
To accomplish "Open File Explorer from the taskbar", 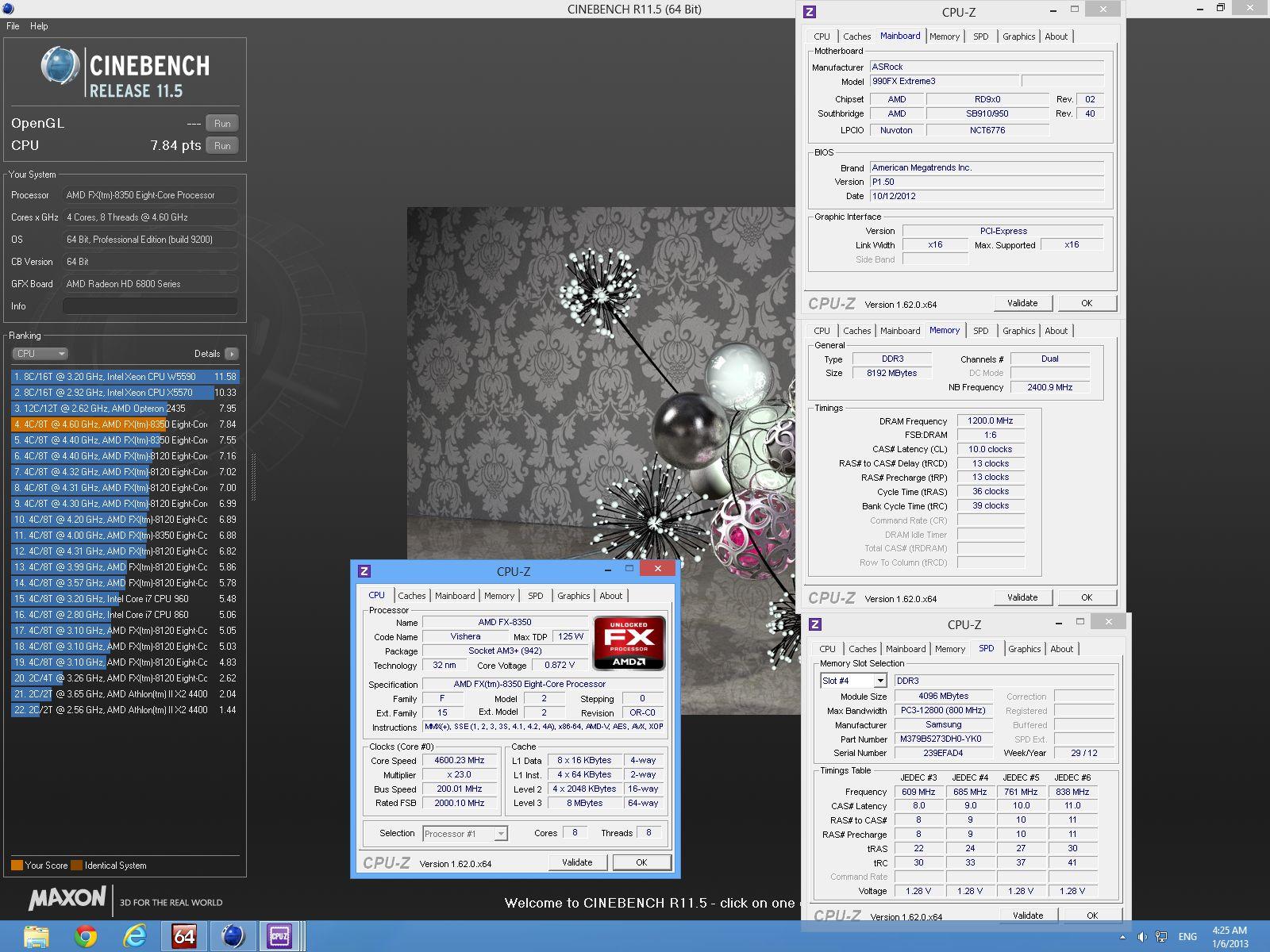I will tap(37, 937).
